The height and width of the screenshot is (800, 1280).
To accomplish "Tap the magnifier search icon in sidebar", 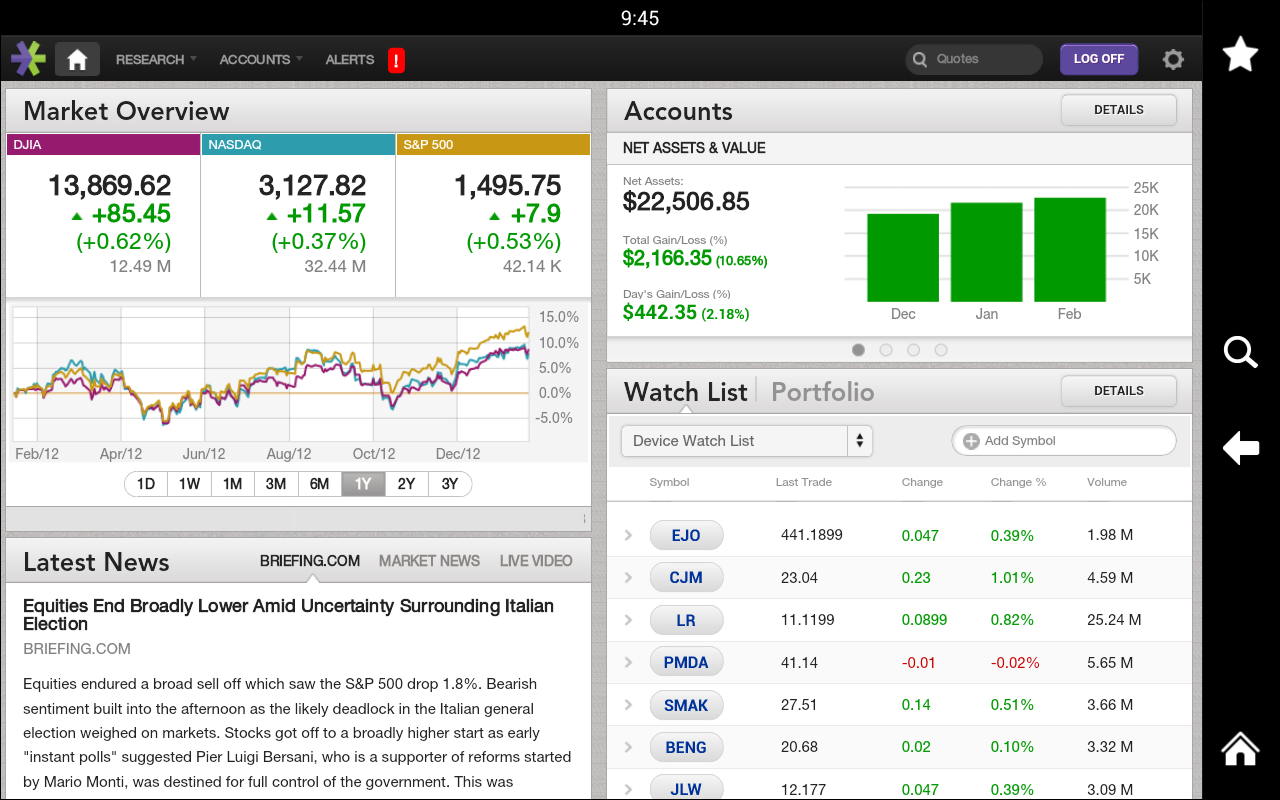I will click(x=1240, y=352).
